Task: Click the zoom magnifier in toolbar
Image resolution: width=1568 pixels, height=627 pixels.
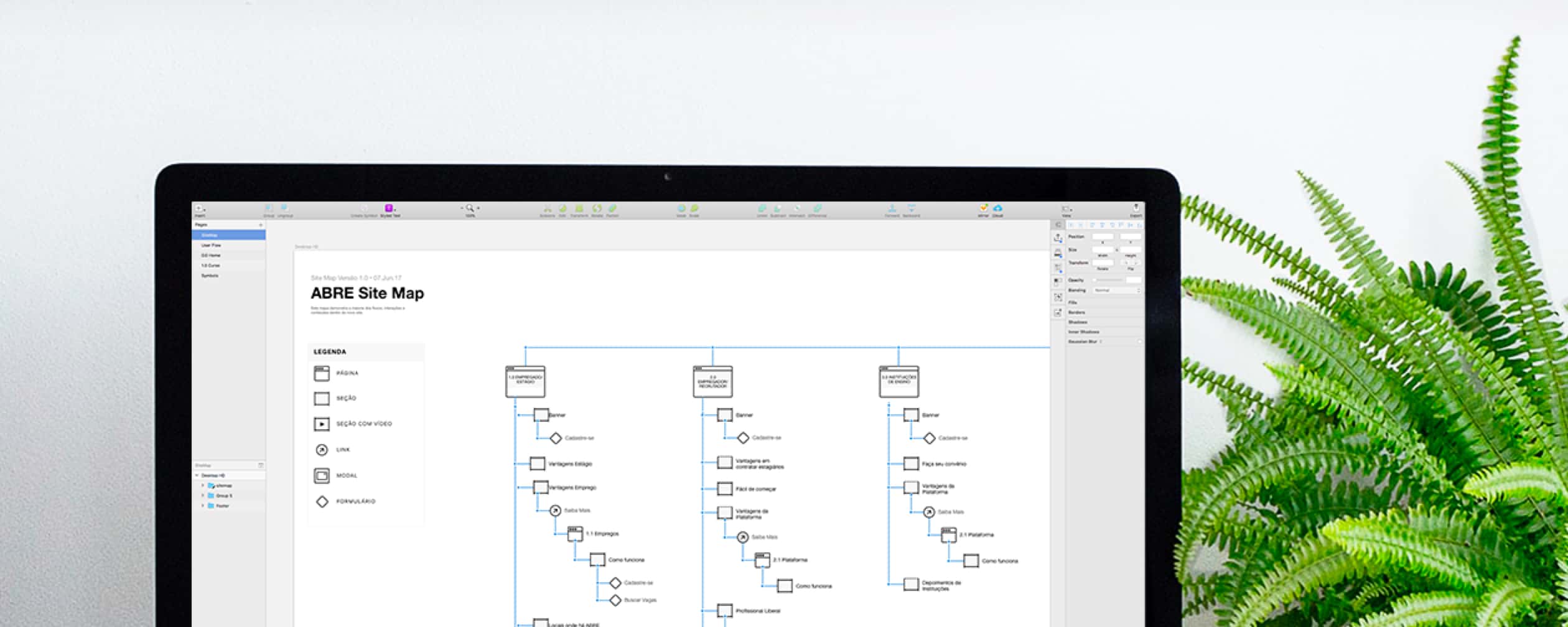Action: click(x=470, y=208)
